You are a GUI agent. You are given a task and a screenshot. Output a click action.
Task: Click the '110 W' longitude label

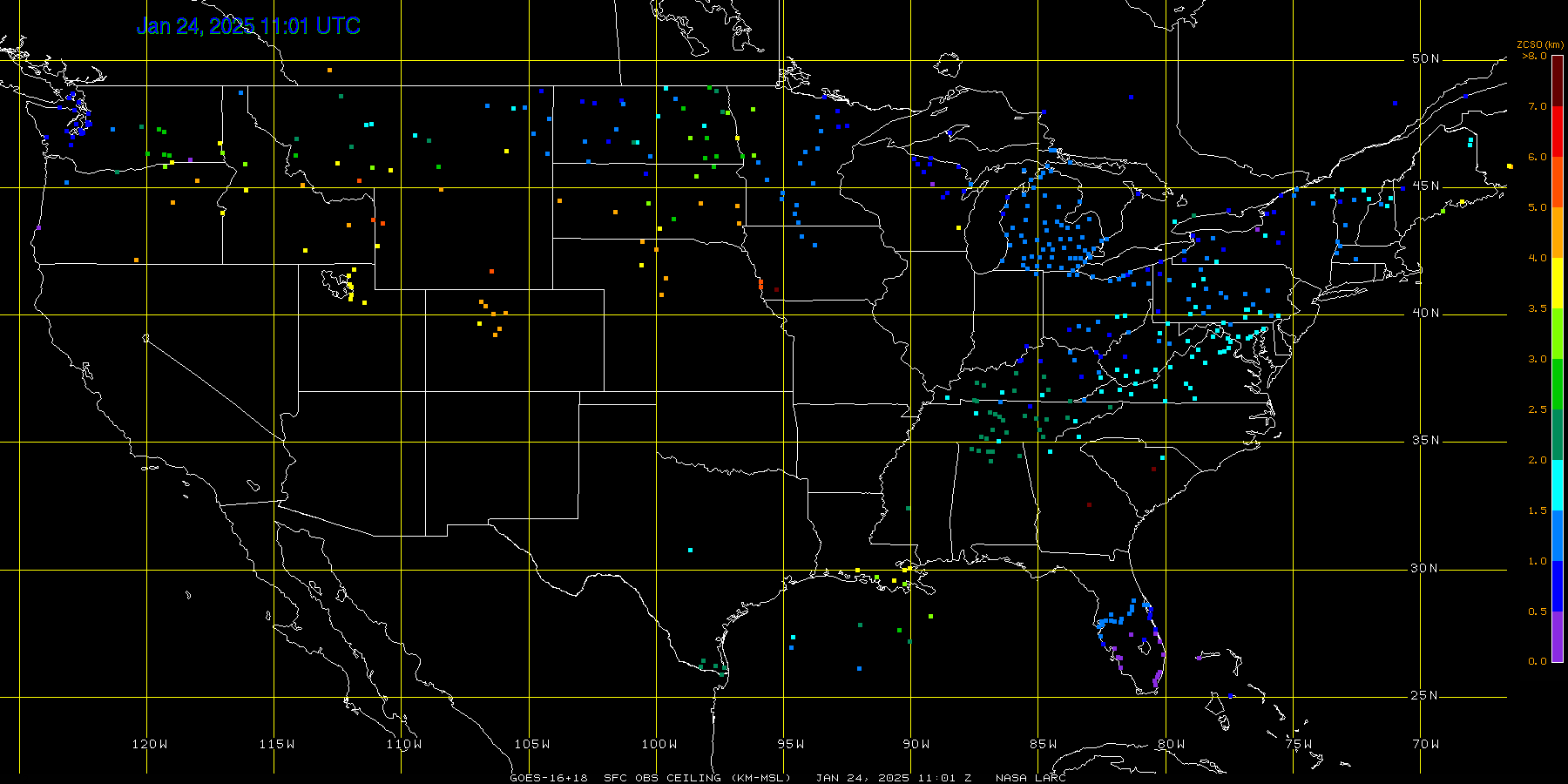pos(403,744)
